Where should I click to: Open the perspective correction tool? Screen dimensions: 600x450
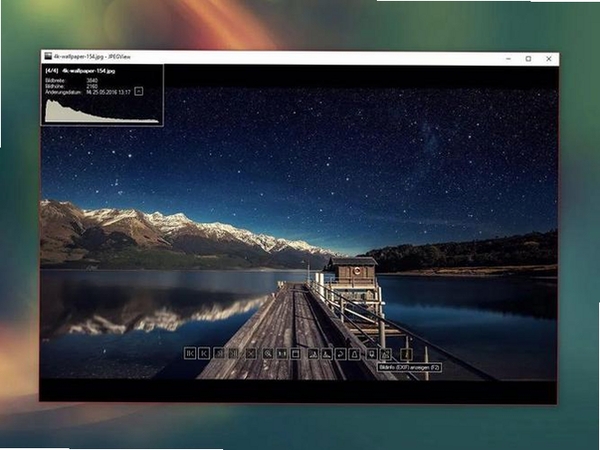coord(354,354)
